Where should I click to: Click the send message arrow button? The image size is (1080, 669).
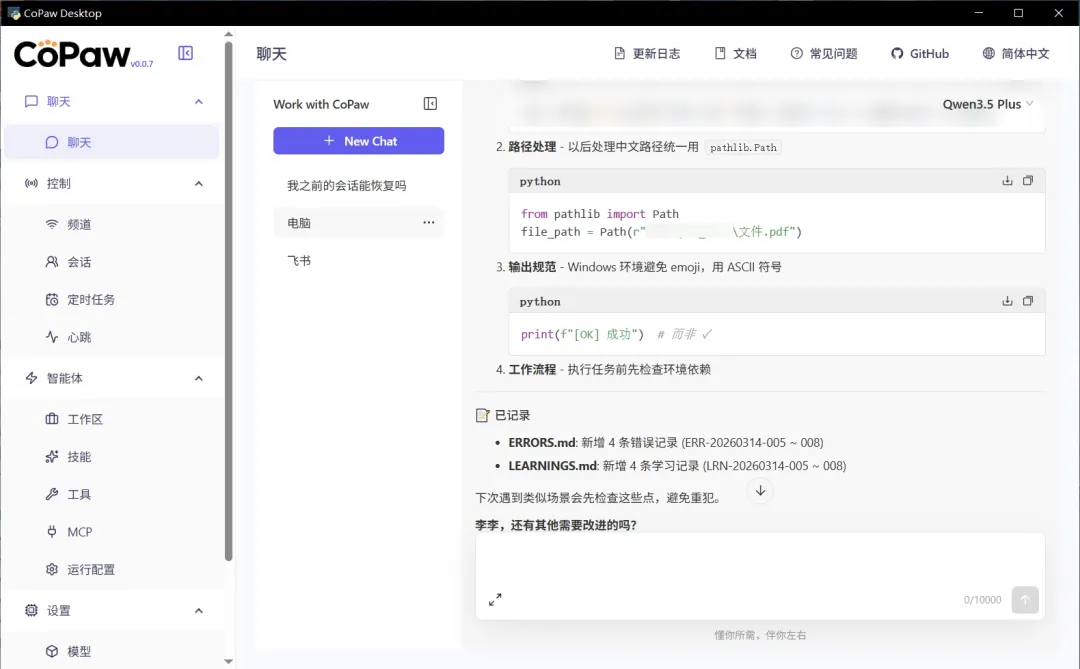pos(1025,599)
